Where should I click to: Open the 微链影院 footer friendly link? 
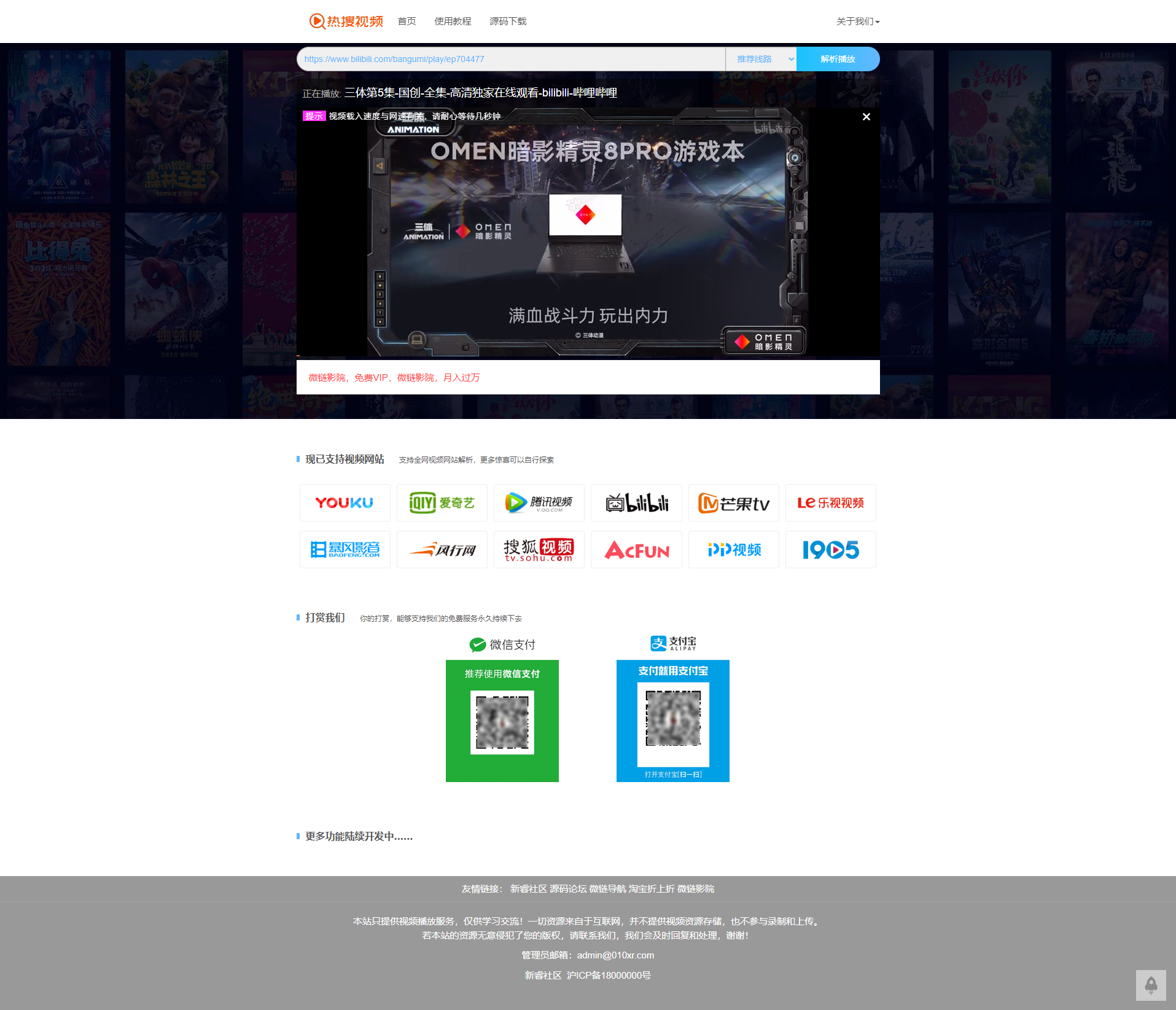pos(696,889)
